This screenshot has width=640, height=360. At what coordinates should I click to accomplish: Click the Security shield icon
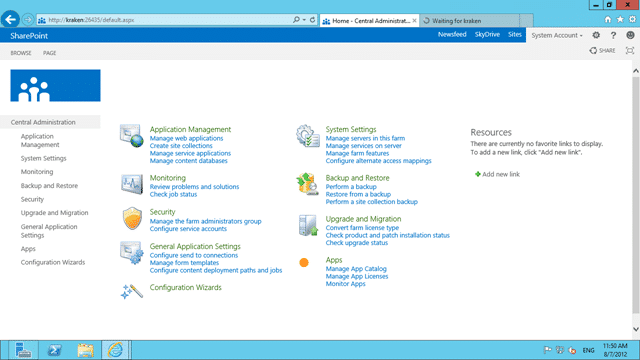pyautogui.click(x=132, y=218)
